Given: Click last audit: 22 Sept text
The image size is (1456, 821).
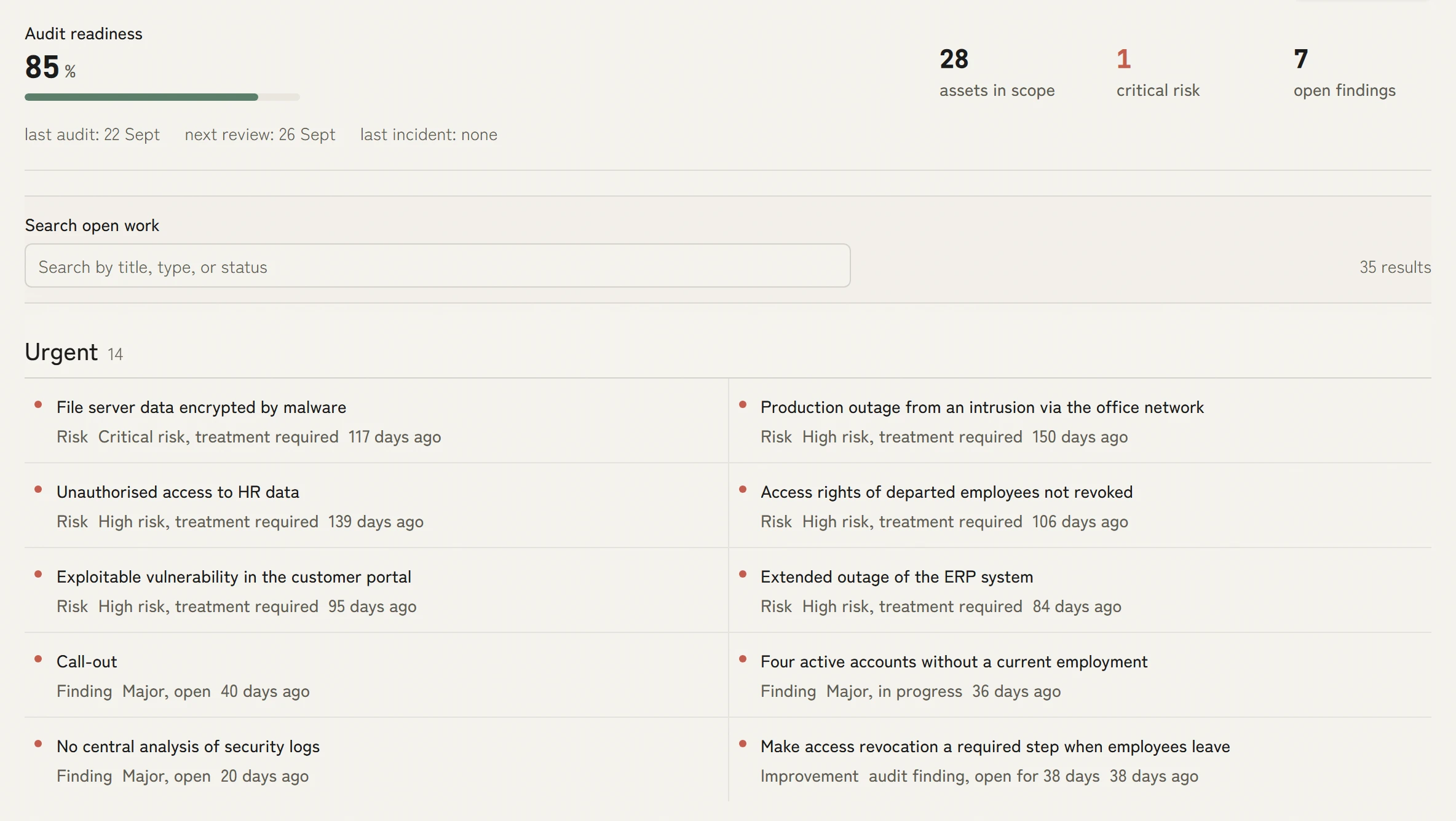Looking at the screenshot, I should click(92, 135).
